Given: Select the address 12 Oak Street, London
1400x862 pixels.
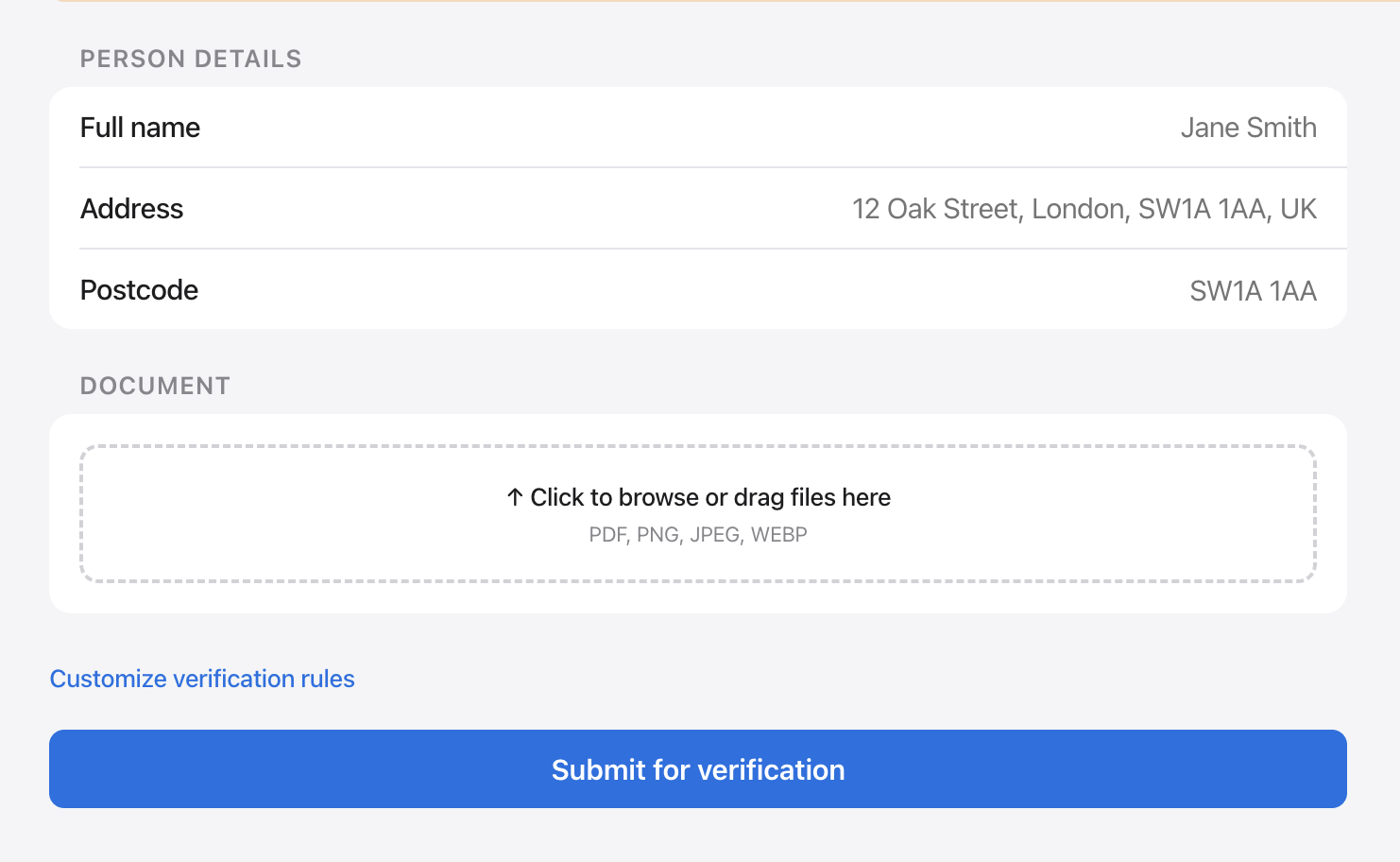Looking at the screenshot, I should pyautogui.click(x=1084, y=209).
